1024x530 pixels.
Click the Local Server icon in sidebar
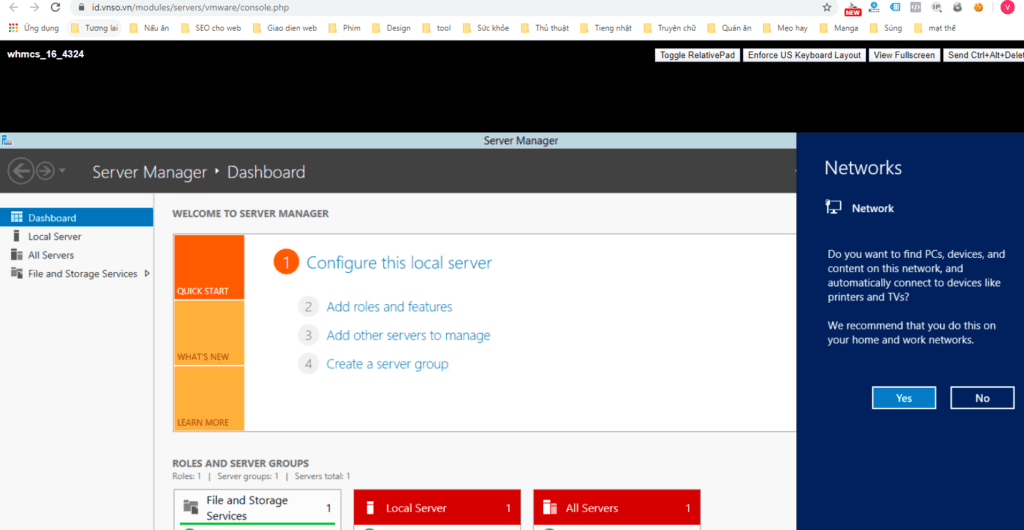pos(16,236)
